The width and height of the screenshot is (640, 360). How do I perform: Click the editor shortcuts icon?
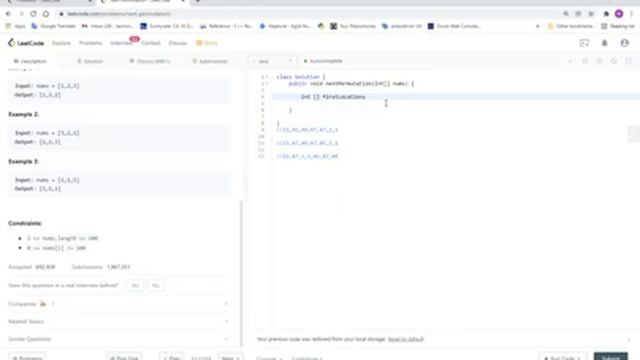[585, 61]
